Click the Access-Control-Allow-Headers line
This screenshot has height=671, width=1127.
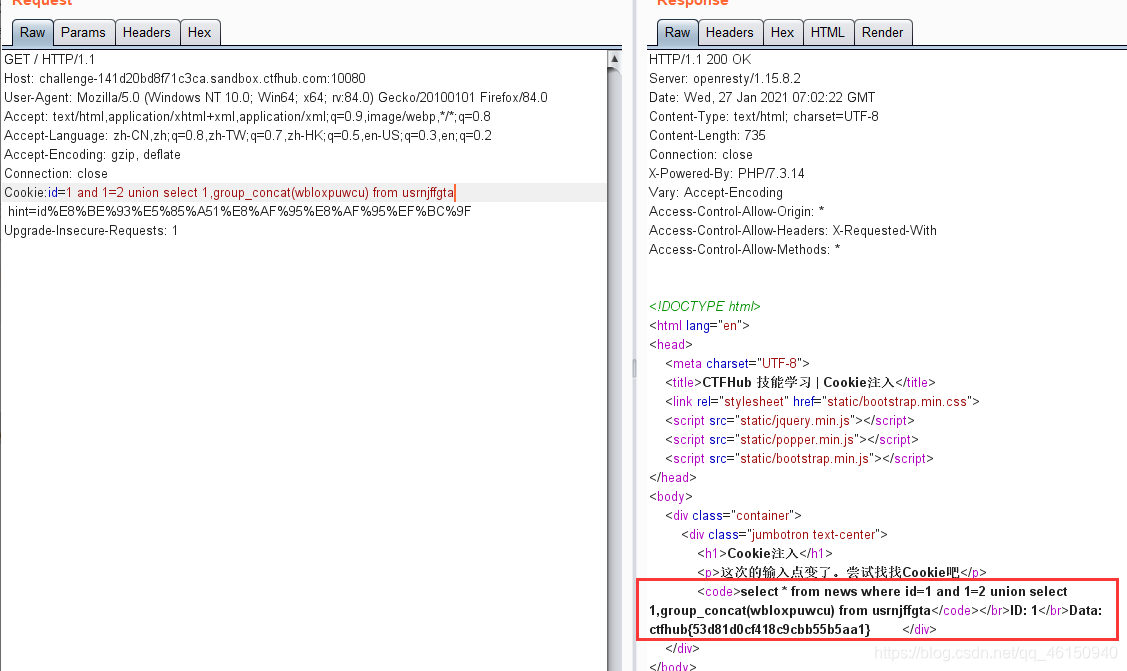tap(793, 231)
